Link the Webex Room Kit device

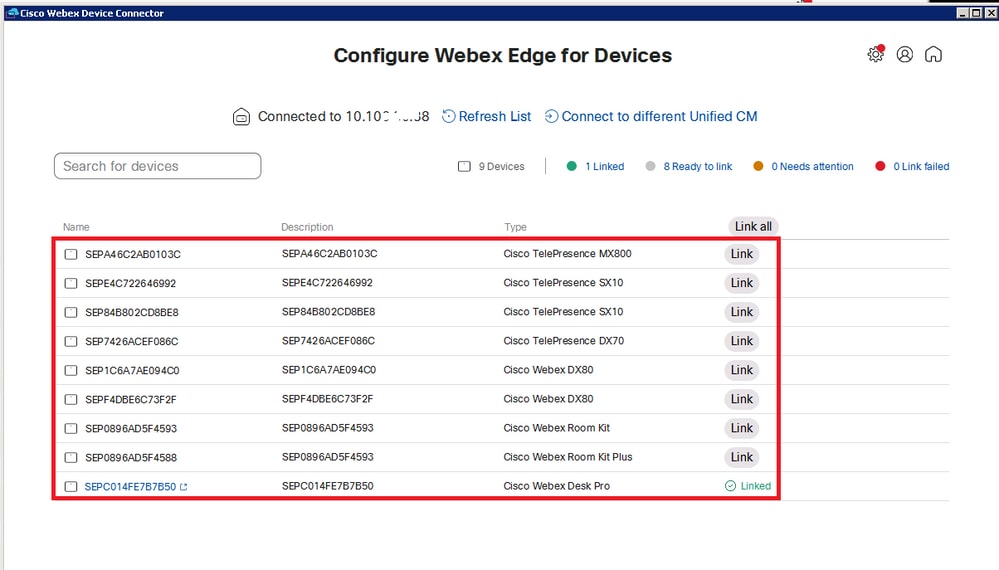(742, 428)
